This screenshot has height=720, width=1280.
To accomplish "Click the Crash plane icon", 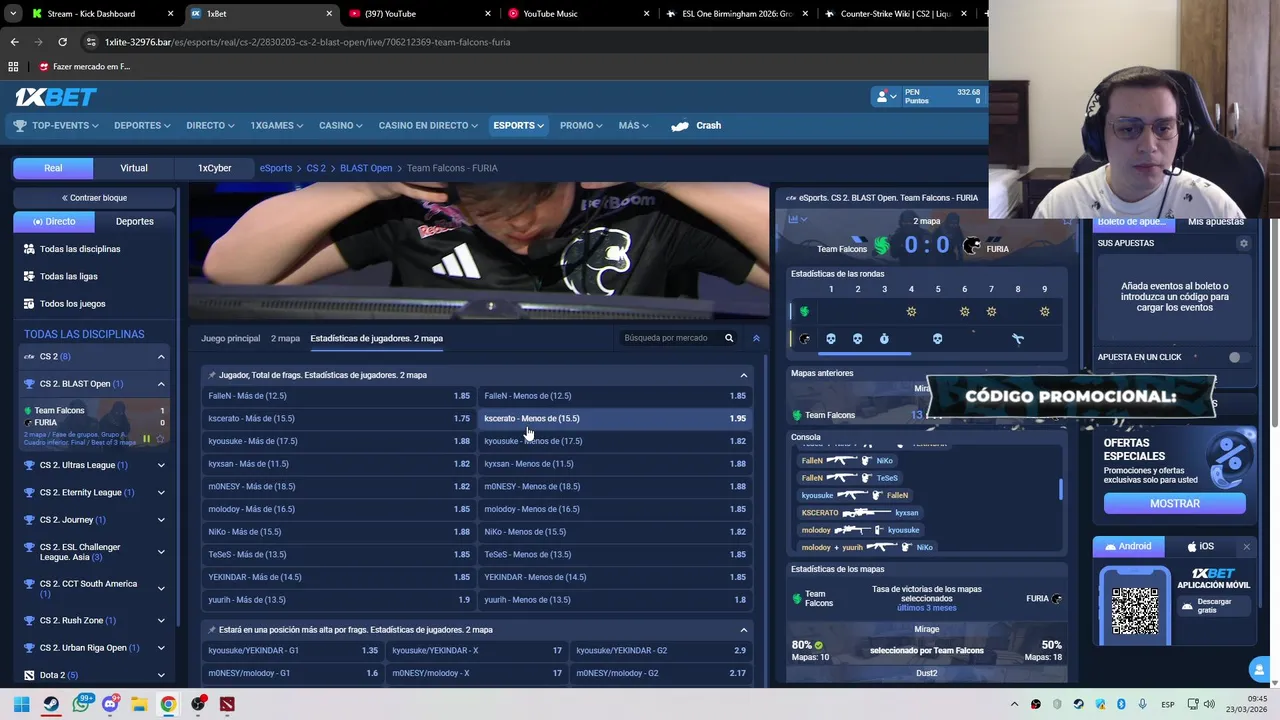I will pos(680,126).
